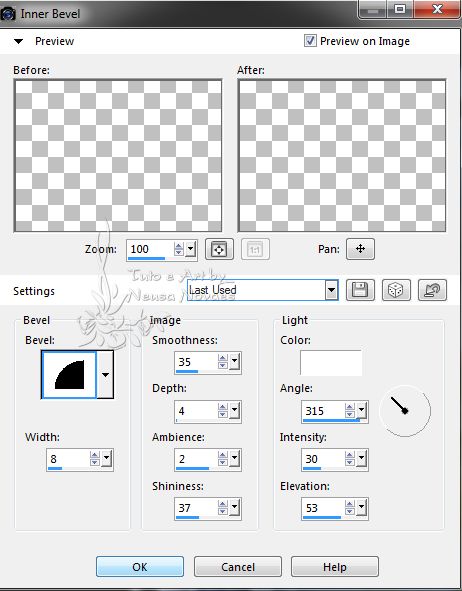Click the fit-to-window zoom icon
Viewport: 462px width, 591px height.
[219, 249]
